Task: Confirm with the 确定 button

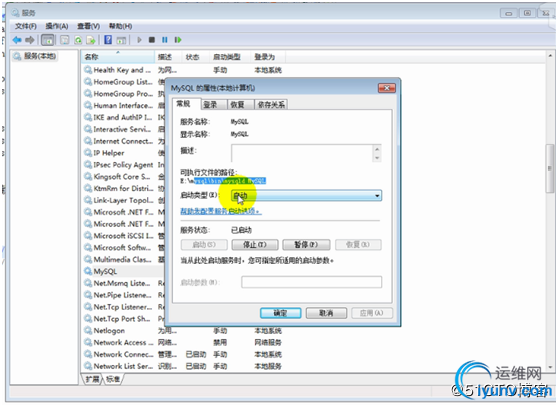Action: [280, 313]
